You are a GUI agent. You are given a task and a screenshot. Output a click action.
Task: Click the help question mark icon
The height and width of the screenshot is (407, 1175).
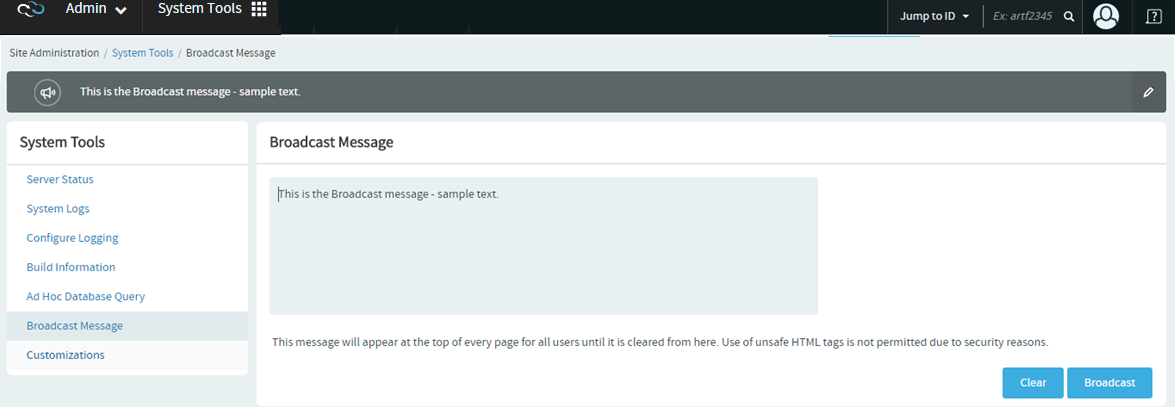pyautogui.click(x=1154, y=16)
